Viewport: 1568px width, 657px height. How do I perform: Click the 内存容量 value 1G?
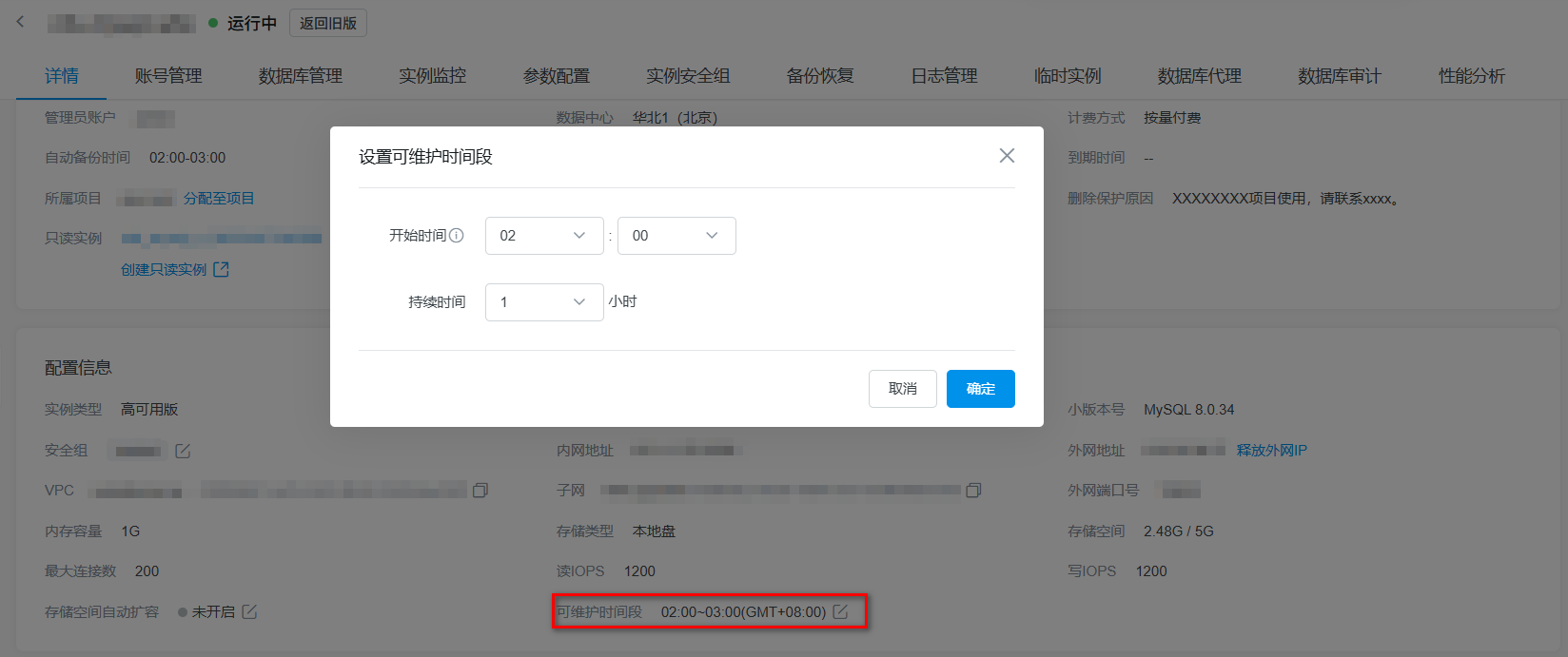coord(130,531)
